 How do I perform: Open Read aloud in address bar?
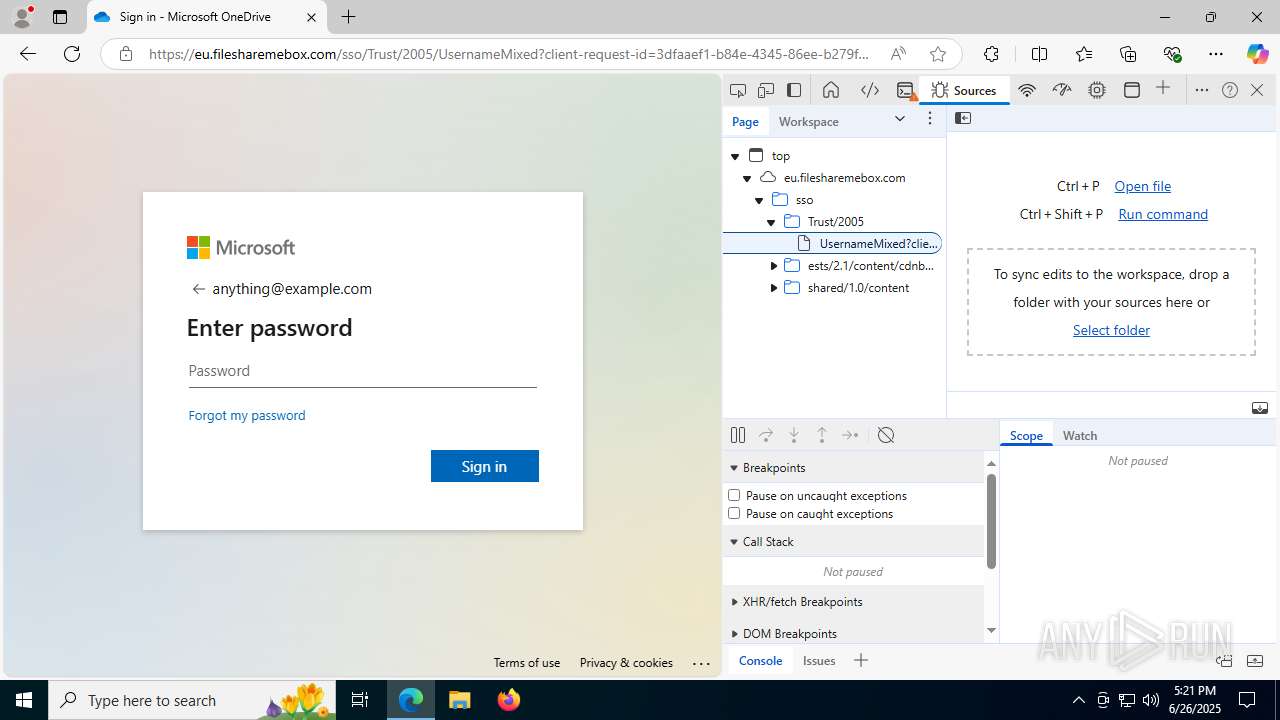(x=899, y=54)
